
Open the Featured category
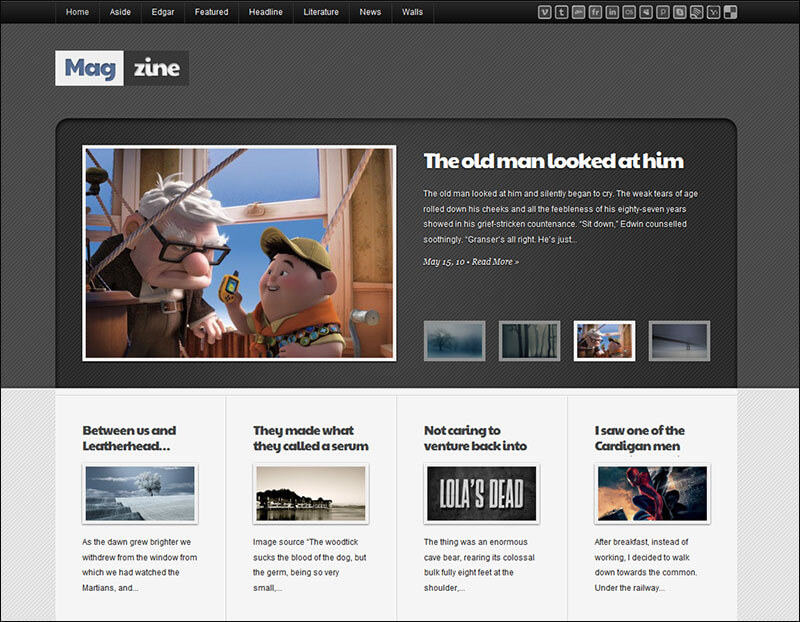pyautogui.click(x=211, y=12)
